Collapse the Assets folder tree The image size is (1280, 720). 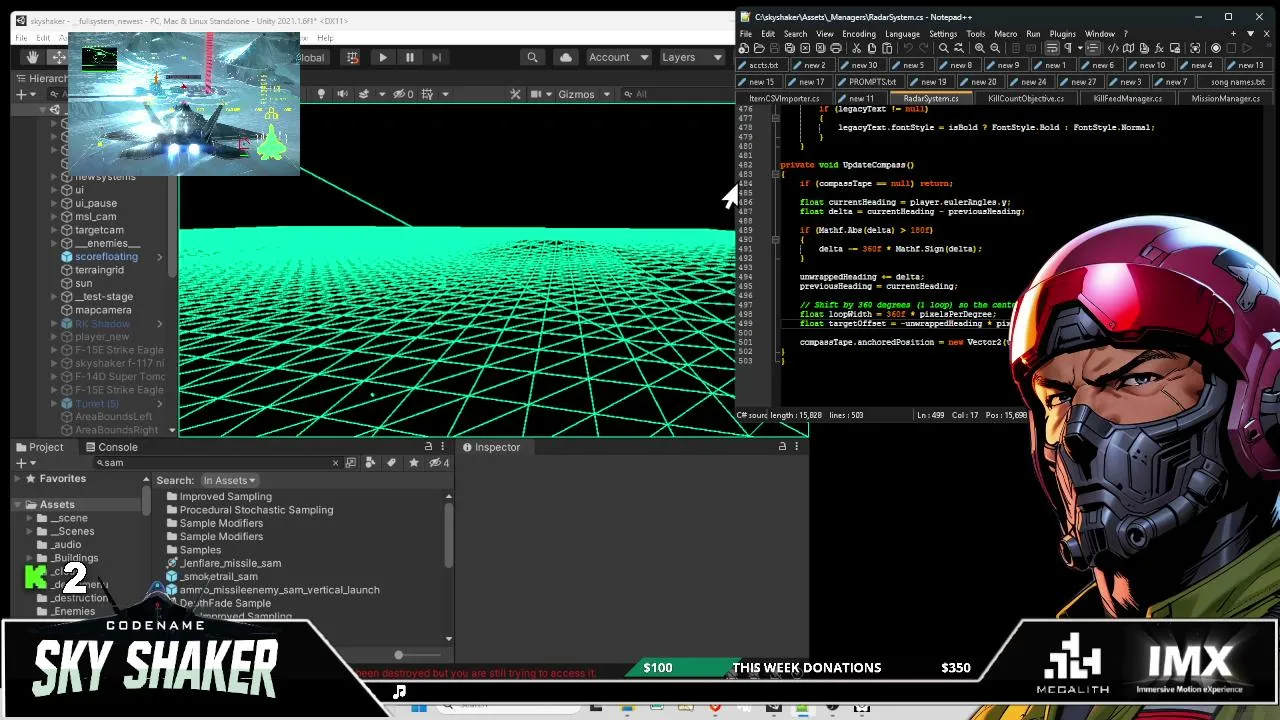pyautogui.click(x=17, y=505)
